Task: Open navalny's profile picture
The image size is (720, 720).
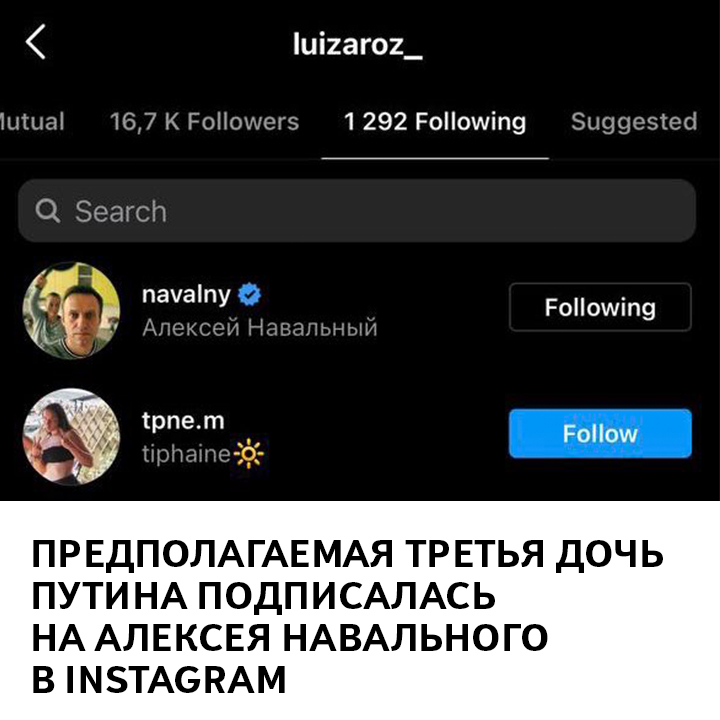Action: [71, 310]
